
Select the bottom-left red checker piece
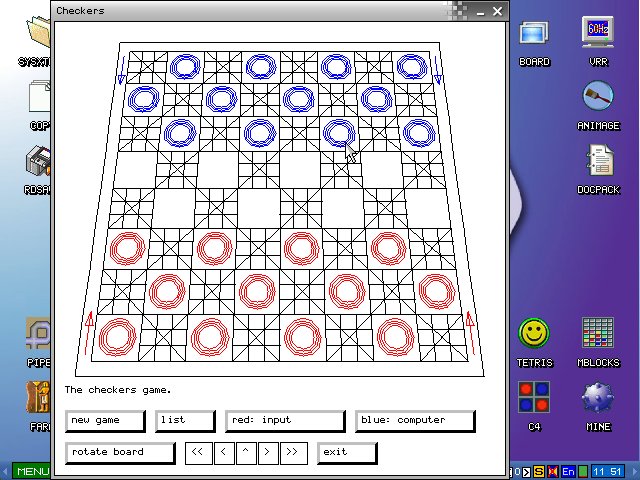pyautogui.click(x=117, y=337)
